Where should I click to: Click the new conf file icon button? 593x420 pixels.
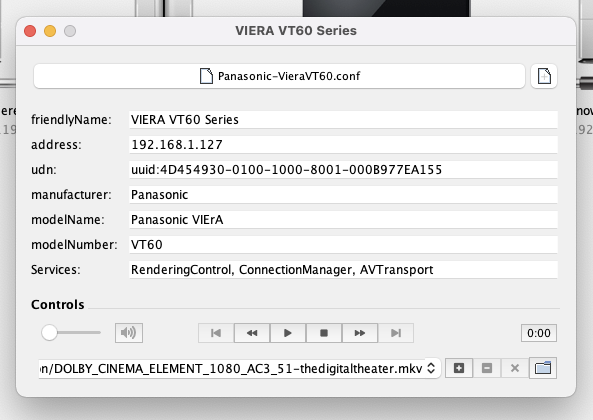click(x=544, y=76)
